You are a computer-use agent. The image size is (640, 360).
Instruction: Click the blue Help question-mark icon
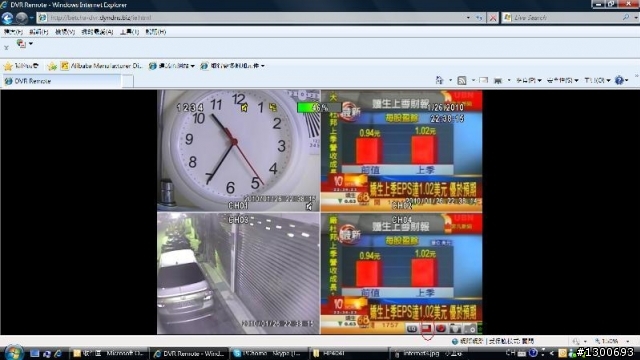[x=619, y=80]
